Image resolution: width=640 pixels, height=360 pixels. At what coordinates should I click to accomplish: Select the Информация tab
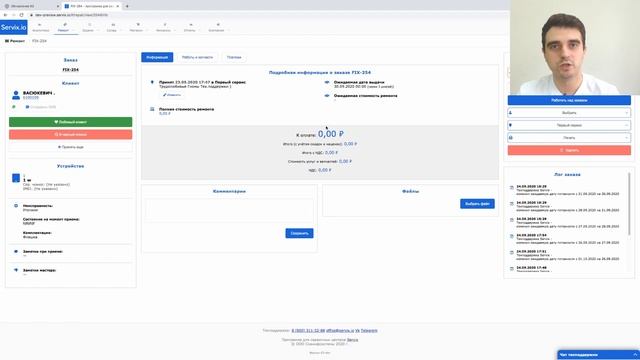pyautogui.click(x=157, y=58)
